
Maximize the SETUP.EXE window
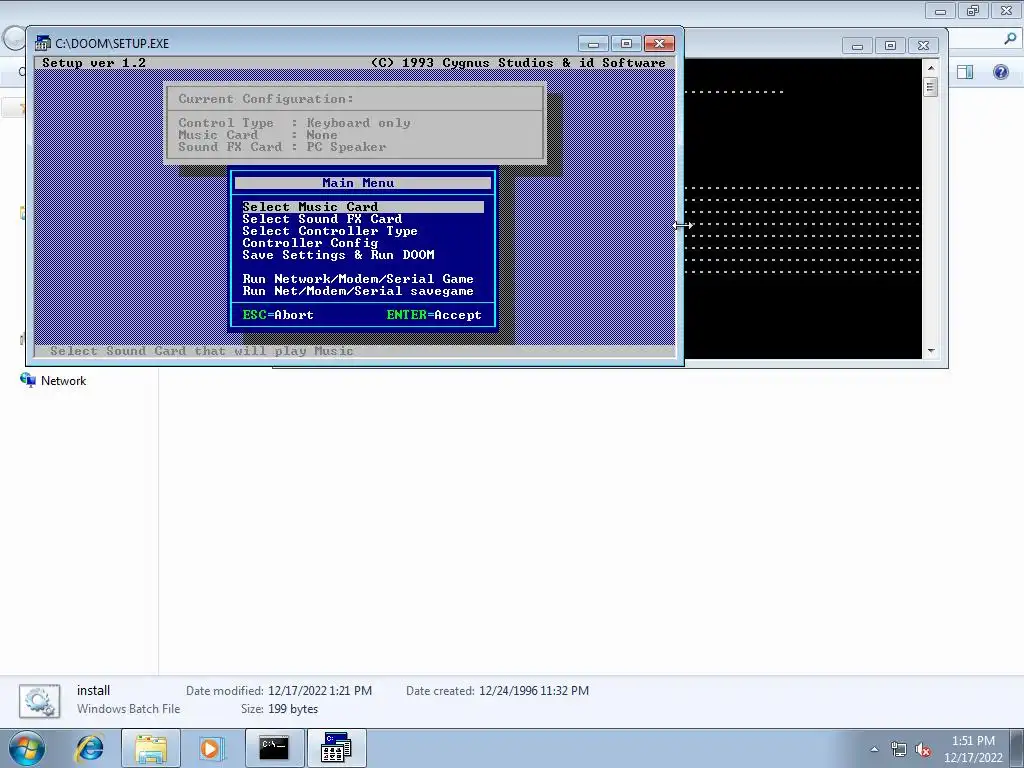[x=626, y=44]
